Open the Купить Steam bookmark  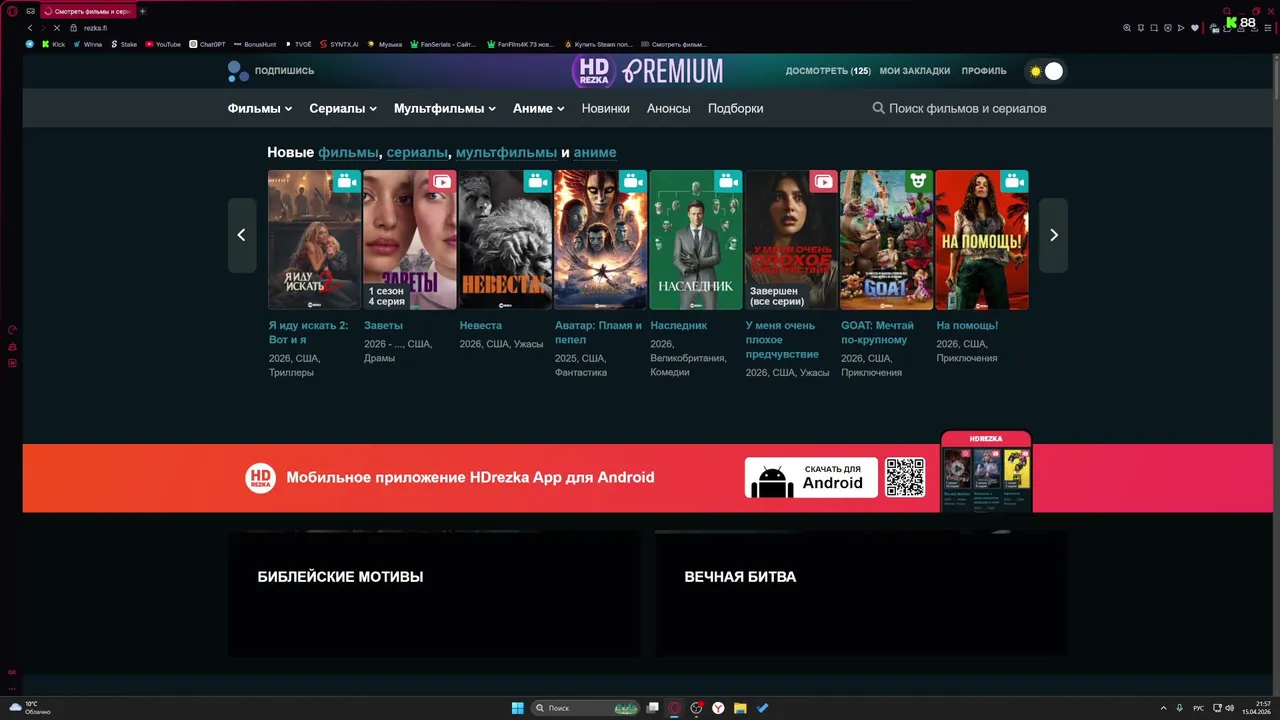598,44
